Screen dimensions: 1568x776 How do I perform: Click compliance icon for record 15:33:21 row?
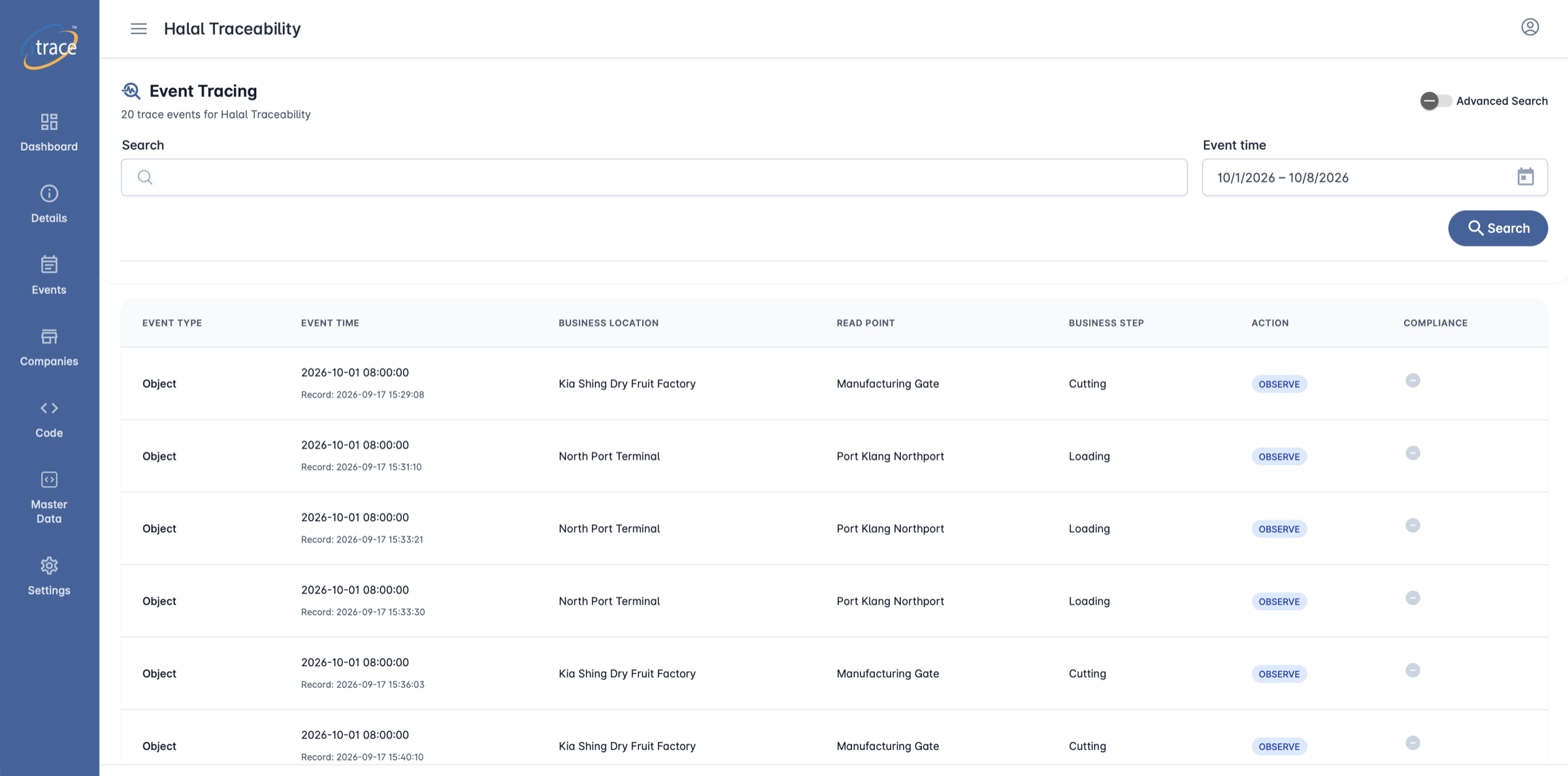pos(1413,525)
